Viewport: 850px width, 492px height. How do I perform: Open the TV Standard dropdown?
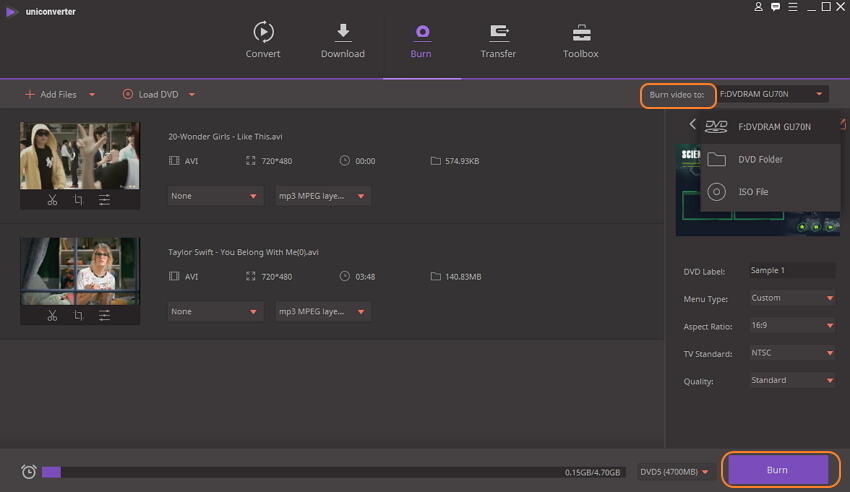pyautogui.click(x=792, y=353)
